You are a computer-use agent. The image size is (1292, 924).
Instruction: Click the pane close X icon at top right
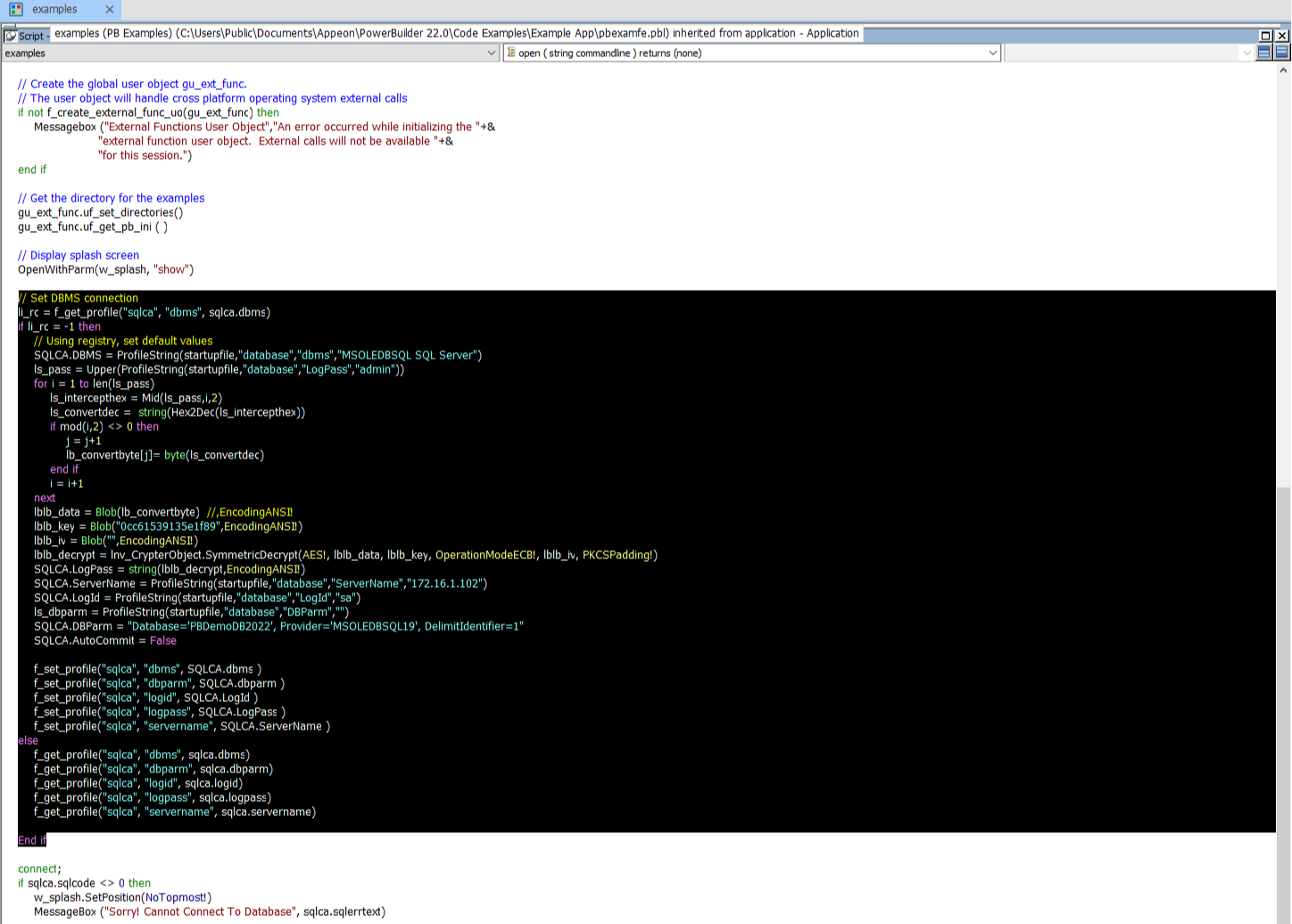click(x=1282, y=34)
